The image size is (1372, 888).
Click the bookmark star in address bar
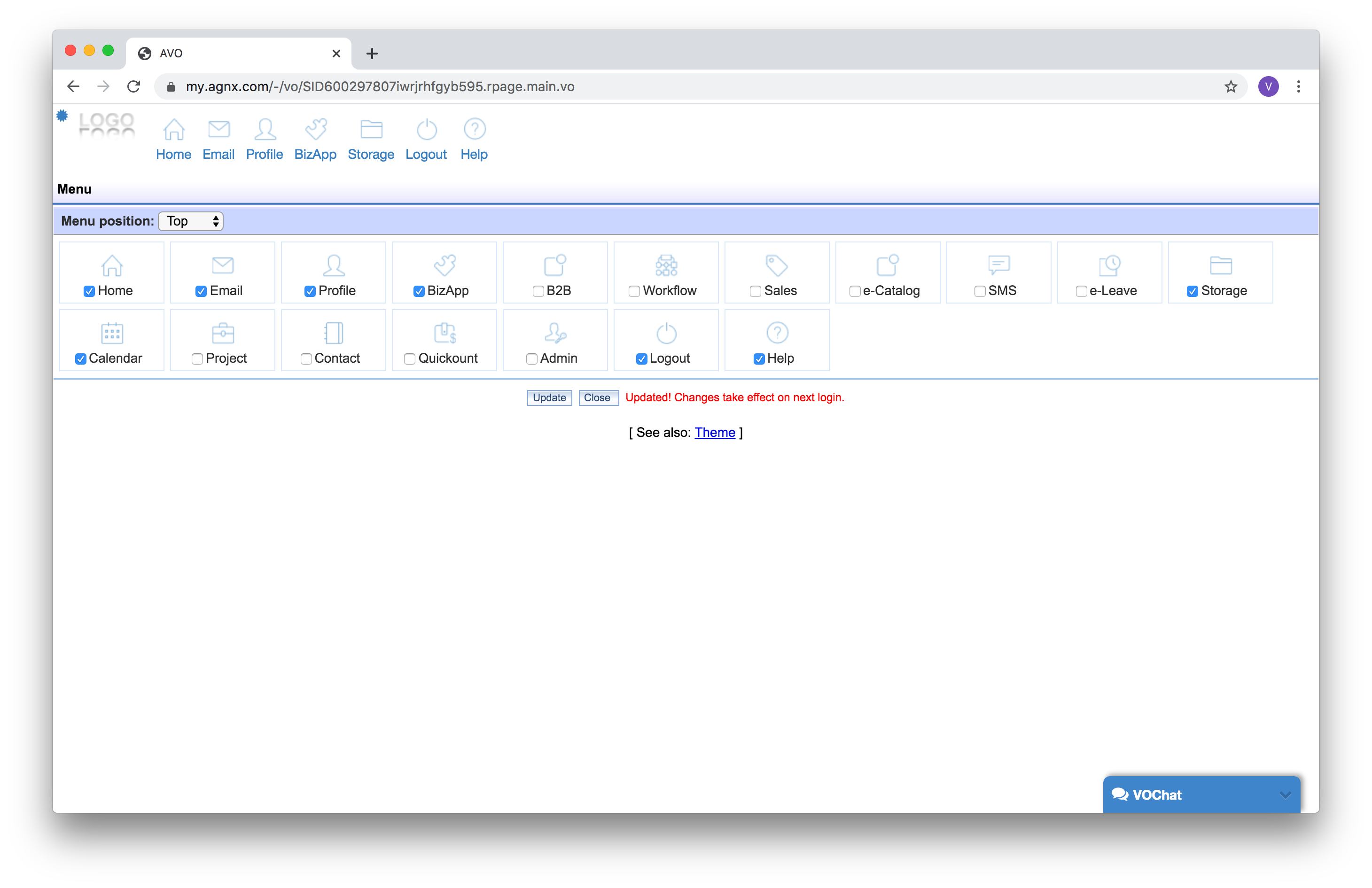[x=1231, y=86]
